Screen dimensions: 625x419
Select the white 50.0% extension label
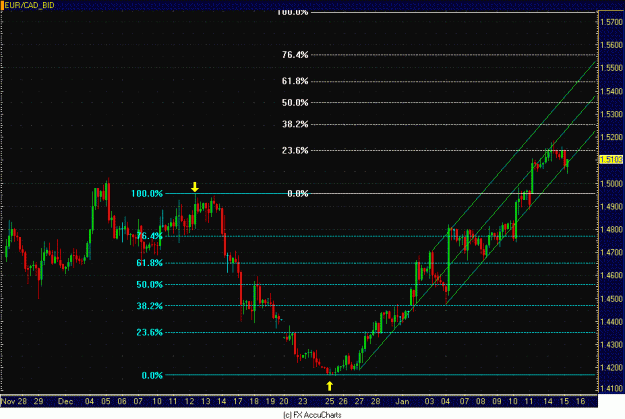tap(295, 103)
